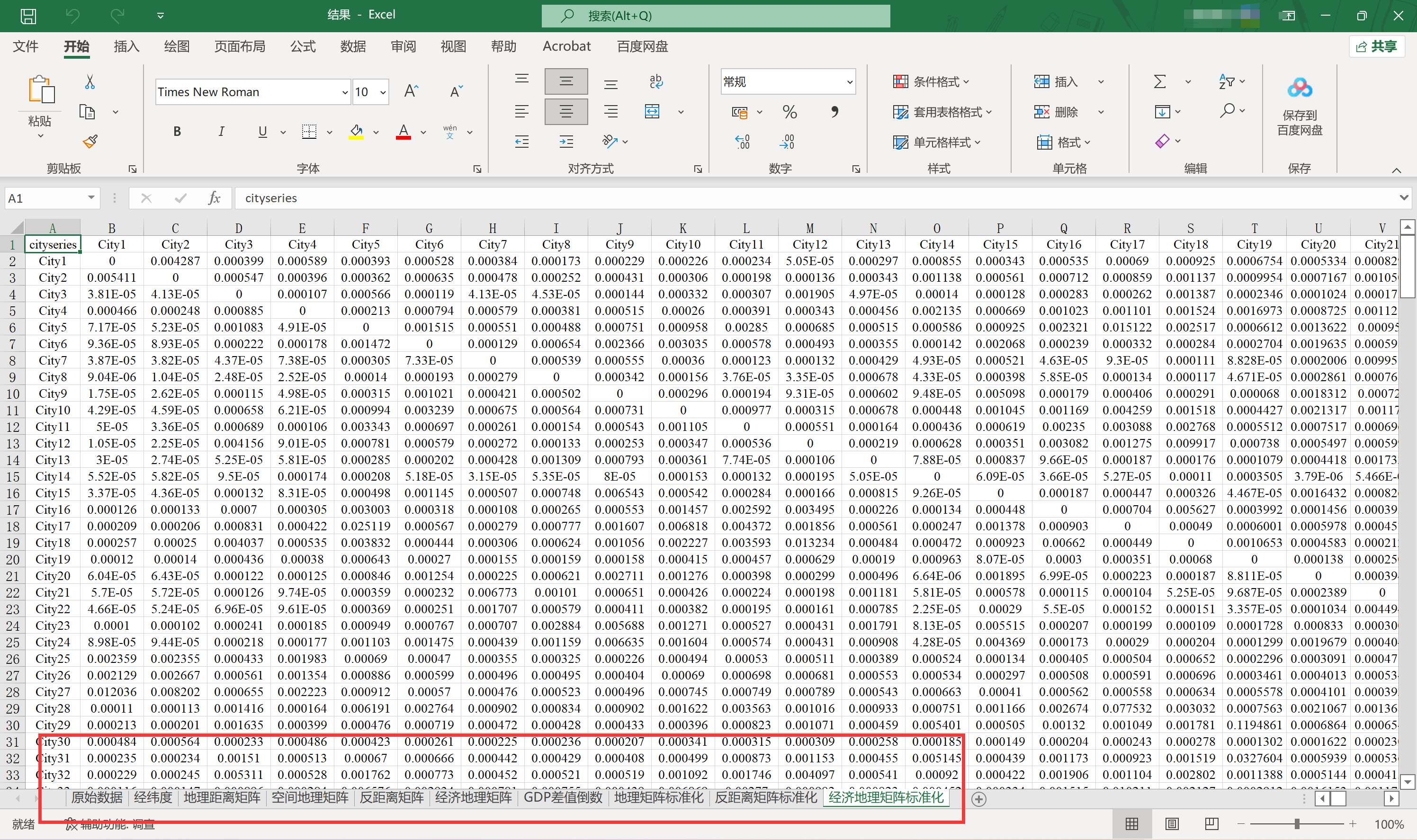
Task: Click the Wrap Text icon
Action: (x=656, y=81)
